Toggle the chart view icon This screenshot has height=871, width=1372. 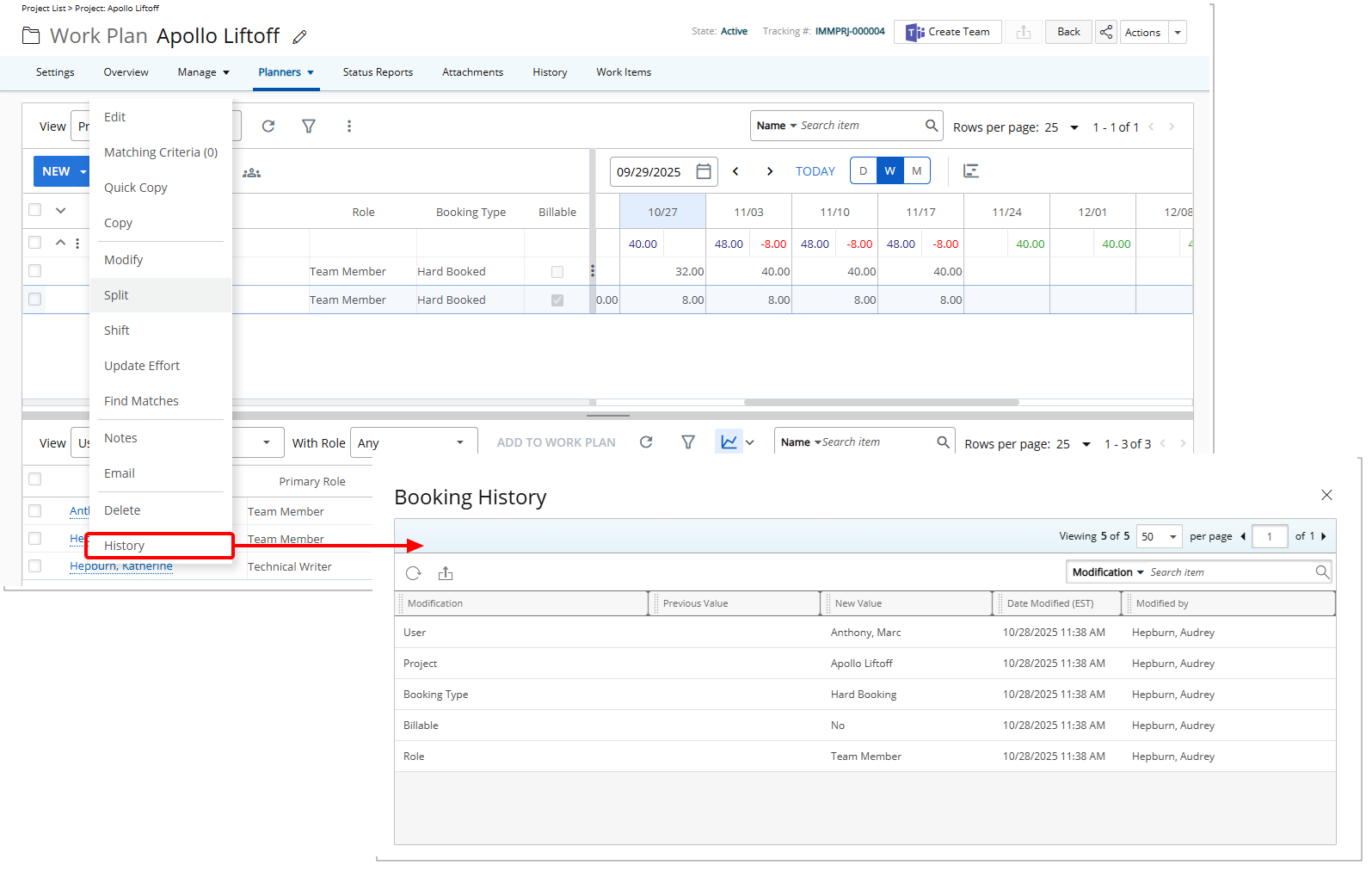coord(729,442)
